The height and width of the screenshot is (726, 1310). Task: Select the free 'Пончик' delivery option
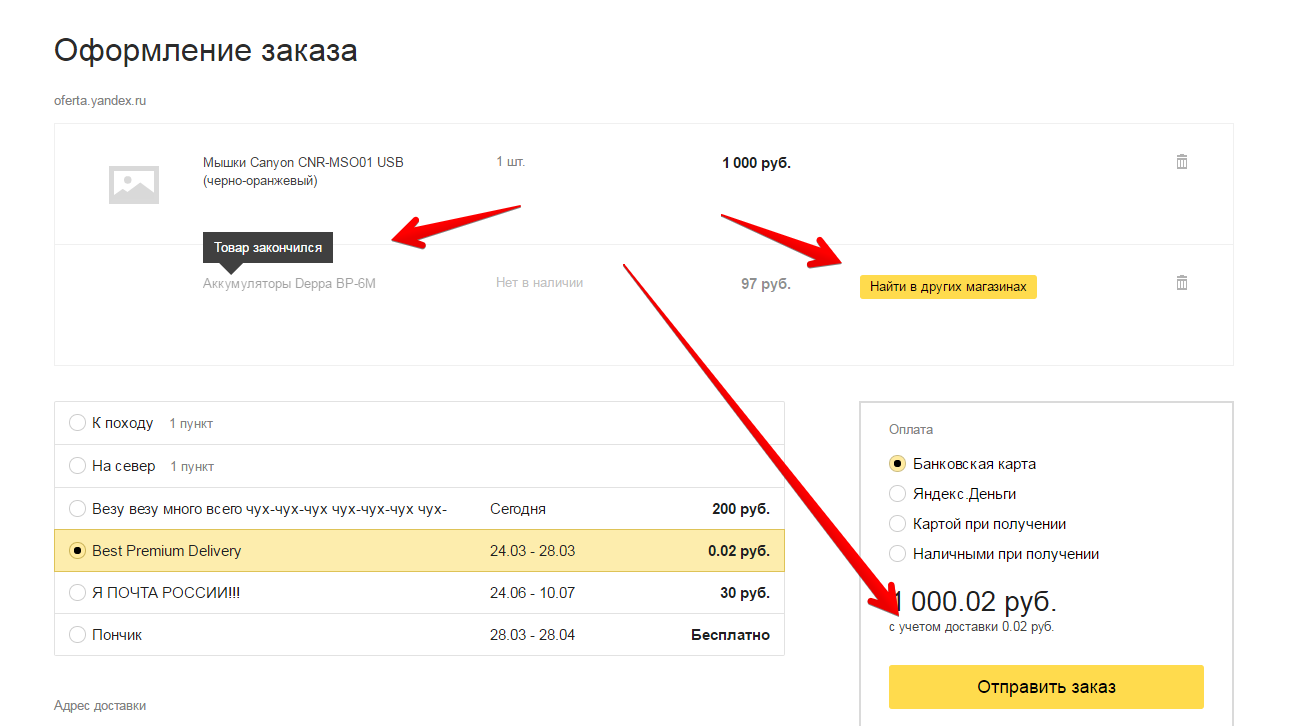coord(77,635)
